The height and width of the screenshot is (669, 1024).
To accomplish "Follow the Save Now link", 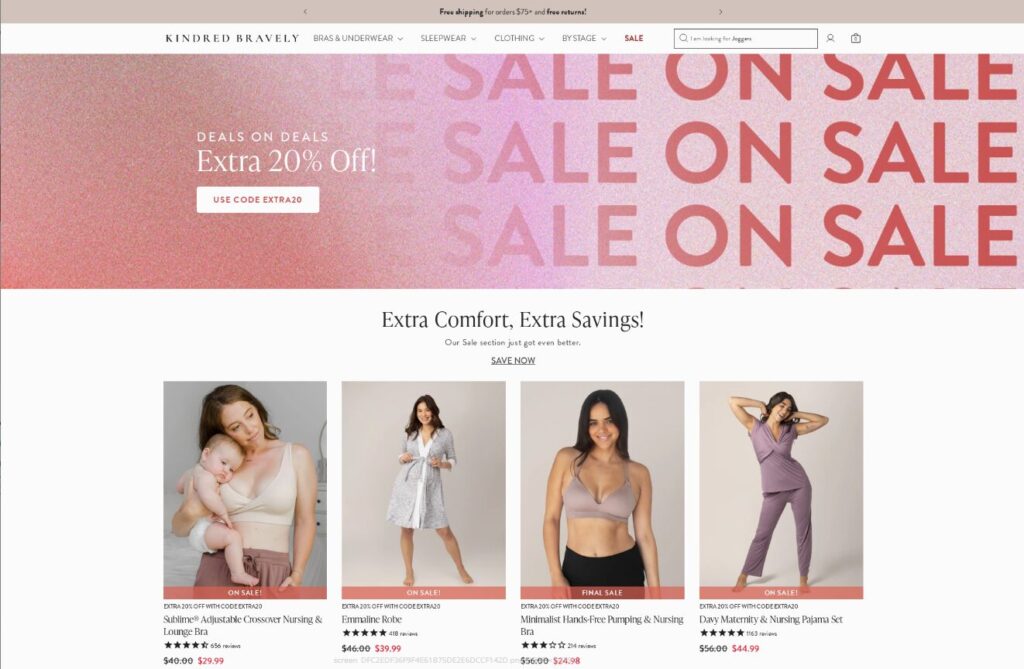I will [513, 361].
